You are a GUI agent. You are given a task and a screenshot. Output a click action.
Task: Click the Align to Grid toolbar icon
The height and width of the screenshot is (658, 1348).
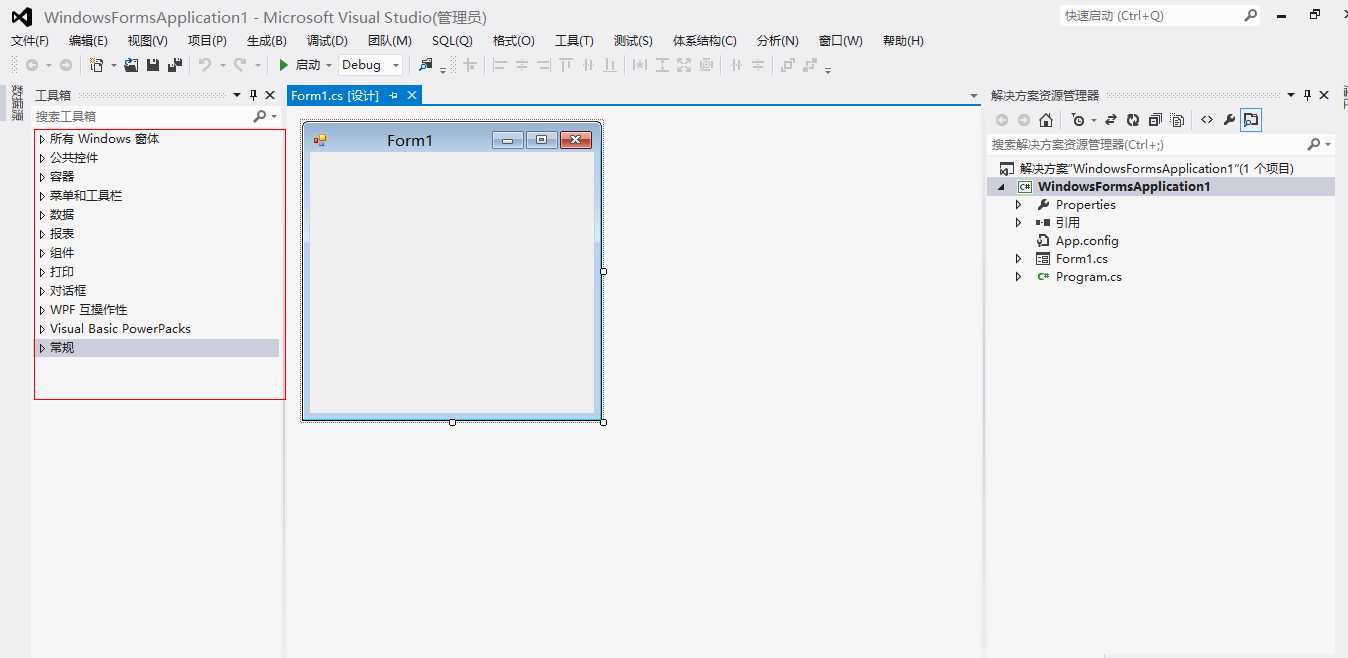point(469,65)
